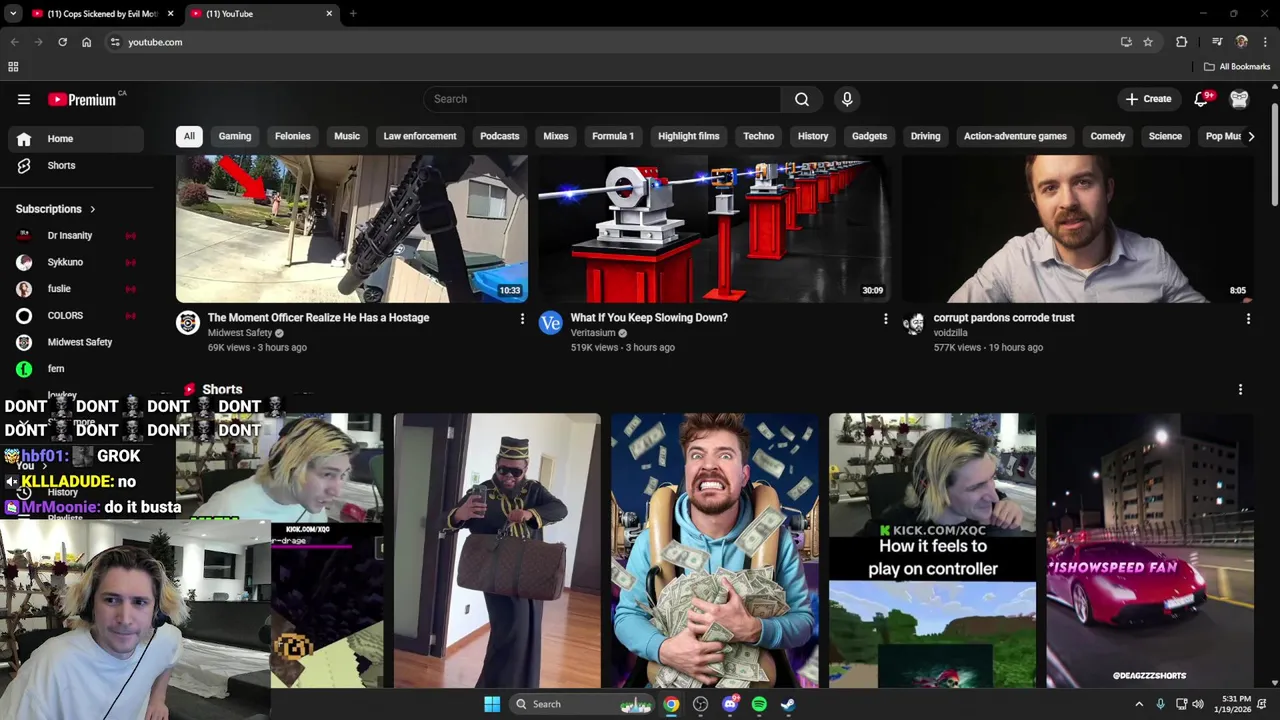The height and width of the screenshot is (720, 1280).
Task: Open the notifications bell
Action: coord(1202,99)
